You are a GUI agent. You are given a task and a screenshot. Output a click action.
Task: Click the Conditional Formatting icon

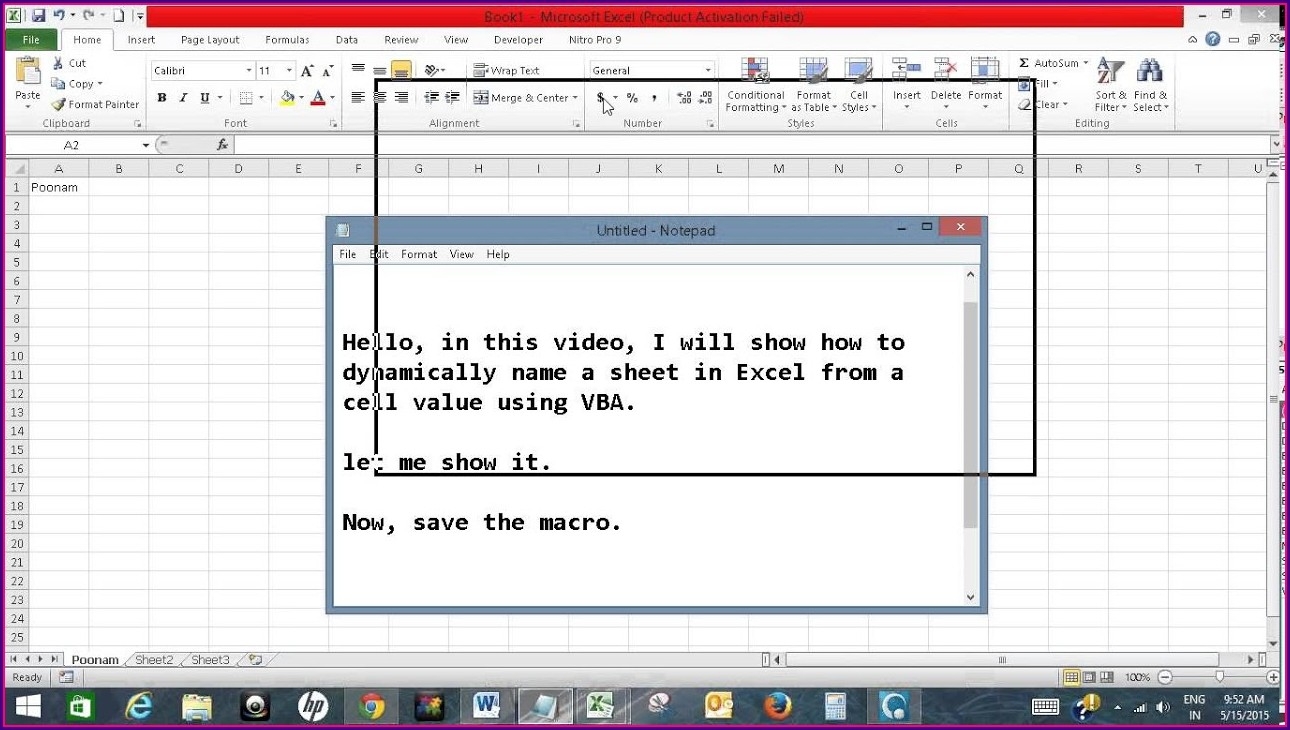pos(755,72)
